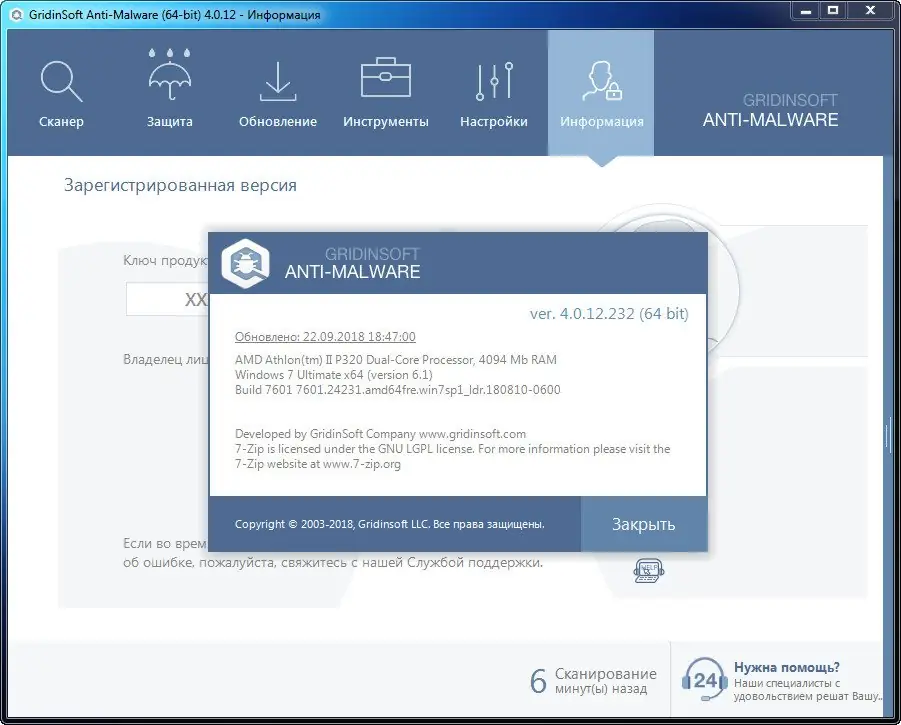Open Информация via the user padlock icon
The image size is (901, 725).
[x=601, y=80]
